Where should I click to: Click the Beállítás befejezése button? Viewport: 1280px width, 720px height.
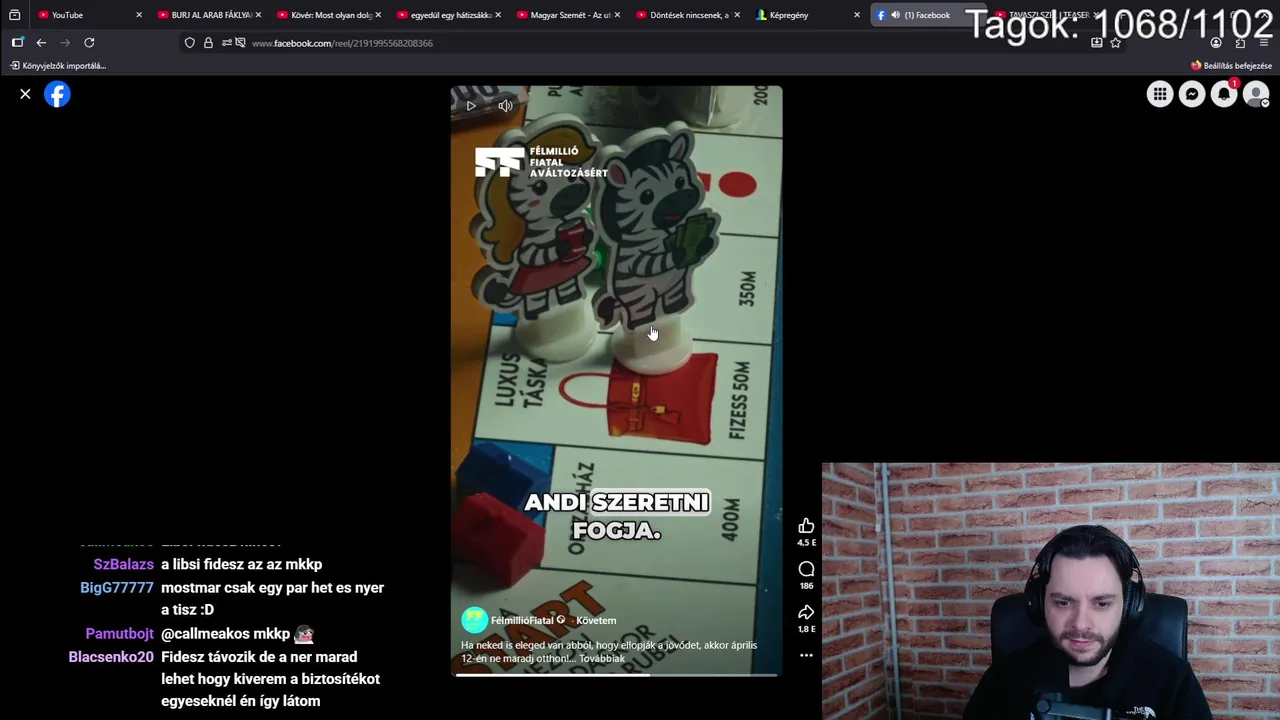(1231, 66)
